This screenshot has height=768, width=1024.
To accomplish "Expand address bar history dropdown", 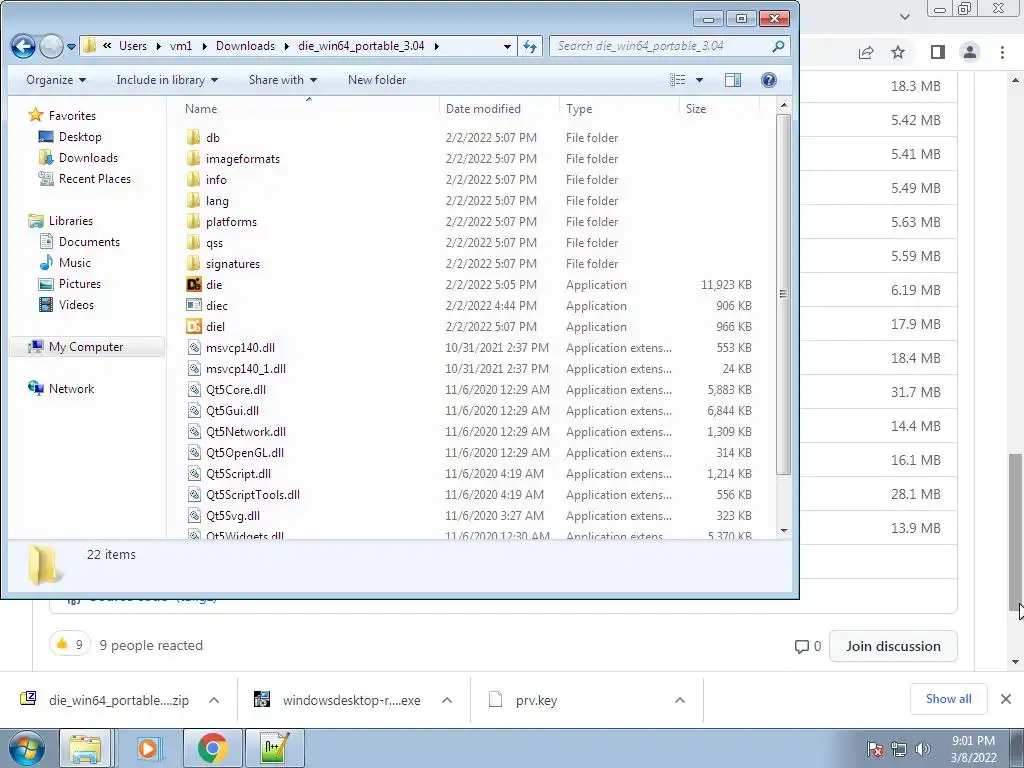I will click(507, 46).
